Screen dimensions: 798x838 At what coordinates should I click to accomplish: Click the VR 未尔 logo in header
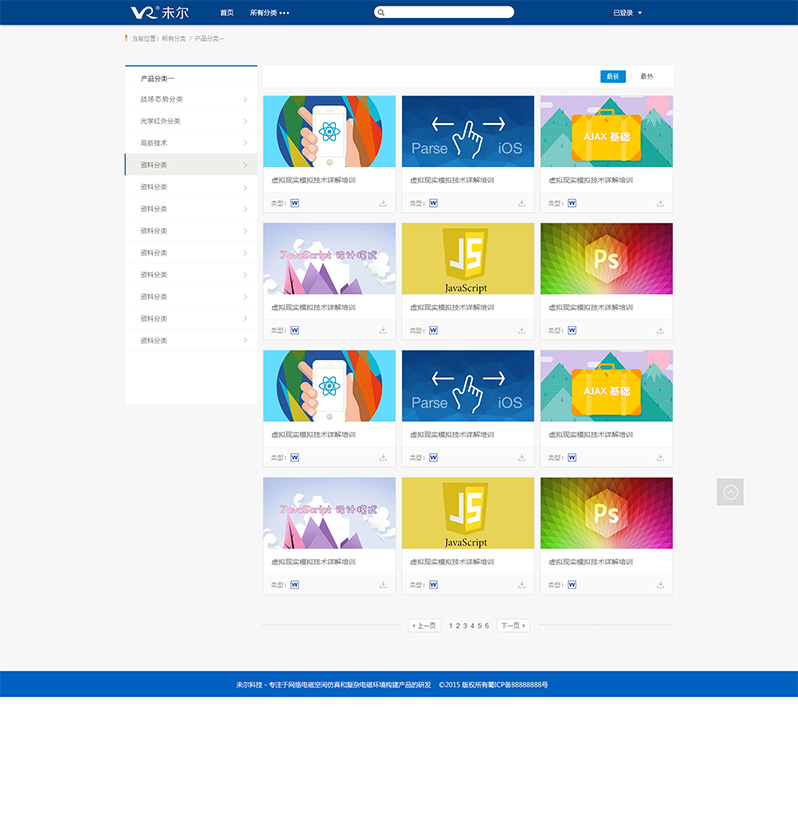pyautogui.click(x=159, y=13)
